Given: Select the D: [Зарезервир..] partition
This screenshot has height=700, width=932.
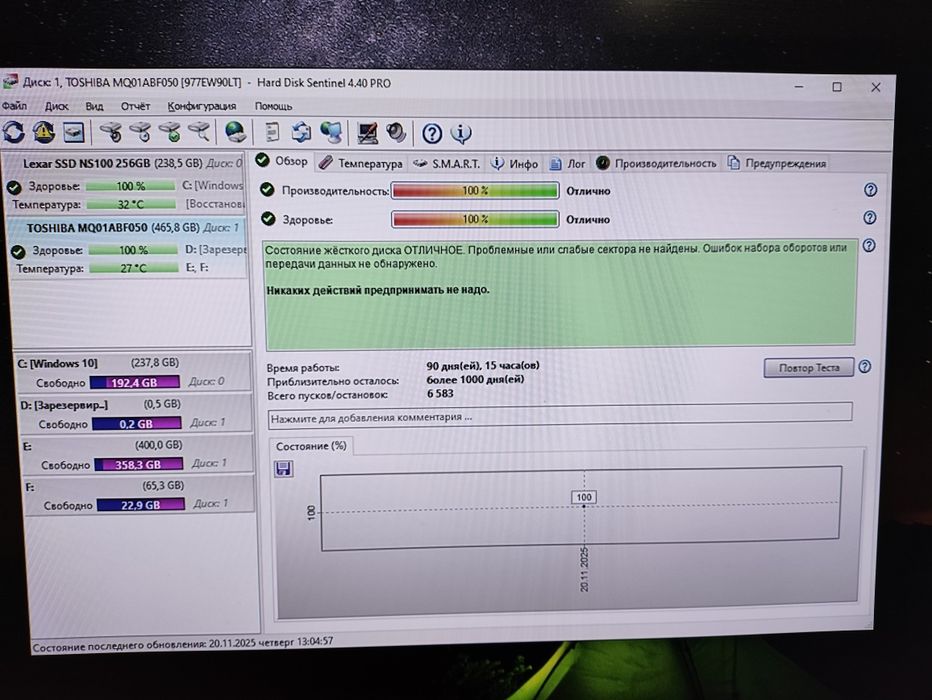Looking at the screenshot, I should [134, 414].
